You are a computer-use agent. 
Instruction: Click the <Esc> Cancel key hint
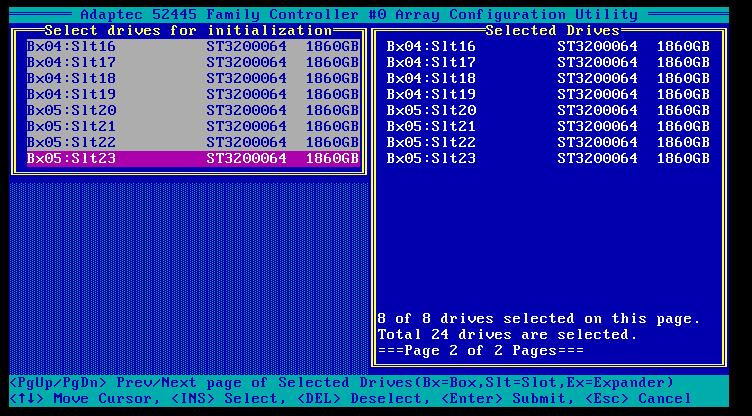pos(638,399)
